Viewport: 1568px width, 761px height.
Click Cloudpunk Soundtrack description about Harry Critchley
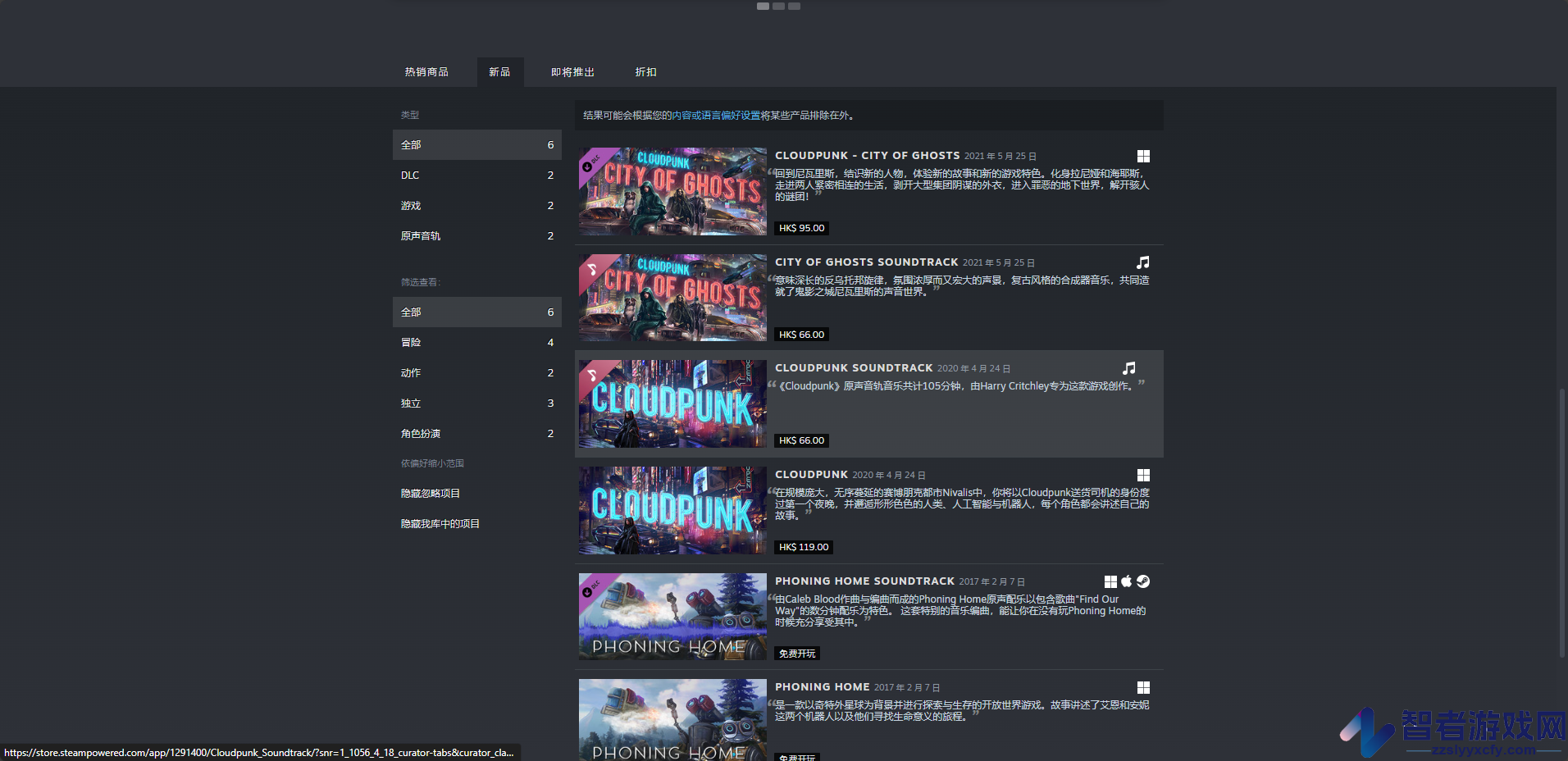pyautogui.click(x=956, y=386)
